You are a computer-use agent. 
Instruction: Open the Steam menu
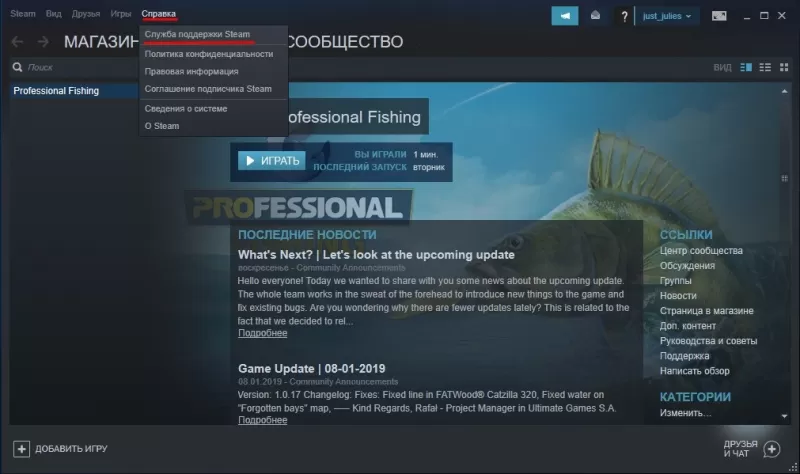pos(23,14)
